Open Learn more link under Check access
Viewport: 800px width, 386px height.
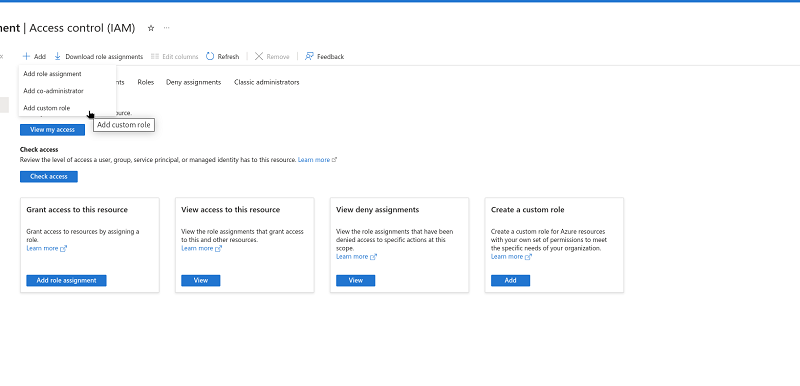314,160
